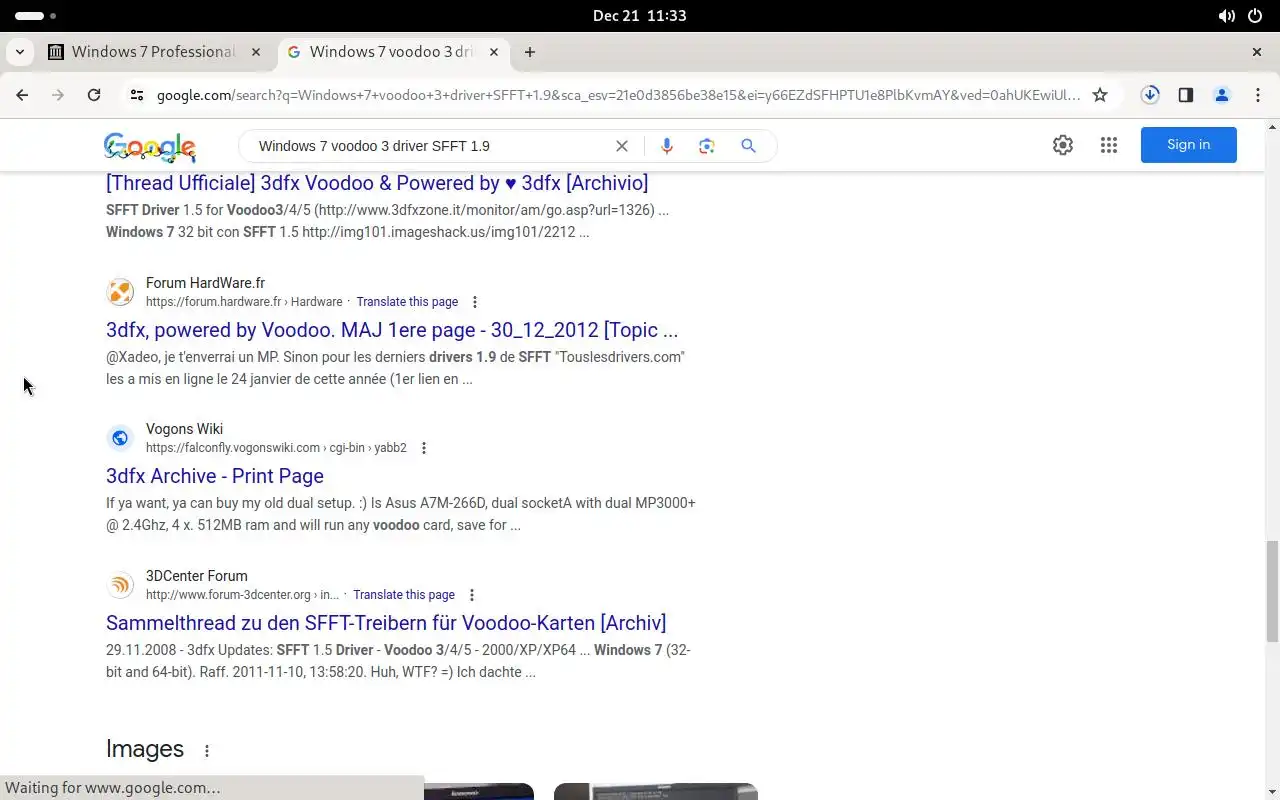Click the Forum HardWare.fr site favicon
Viewport: 1280px width, 800px height.
(x=120, y=292)
